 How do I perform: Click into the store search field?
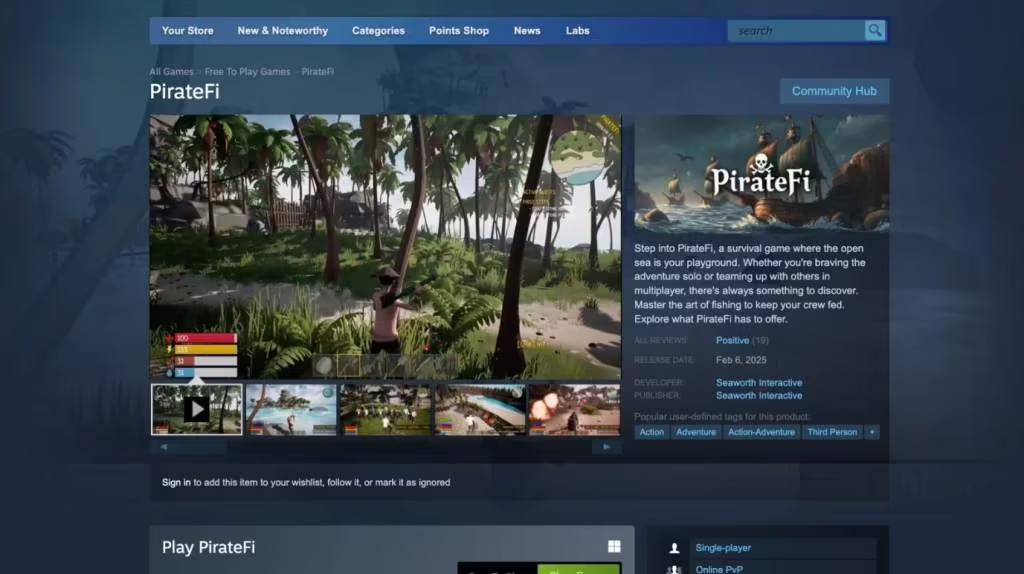coord(795,31)
